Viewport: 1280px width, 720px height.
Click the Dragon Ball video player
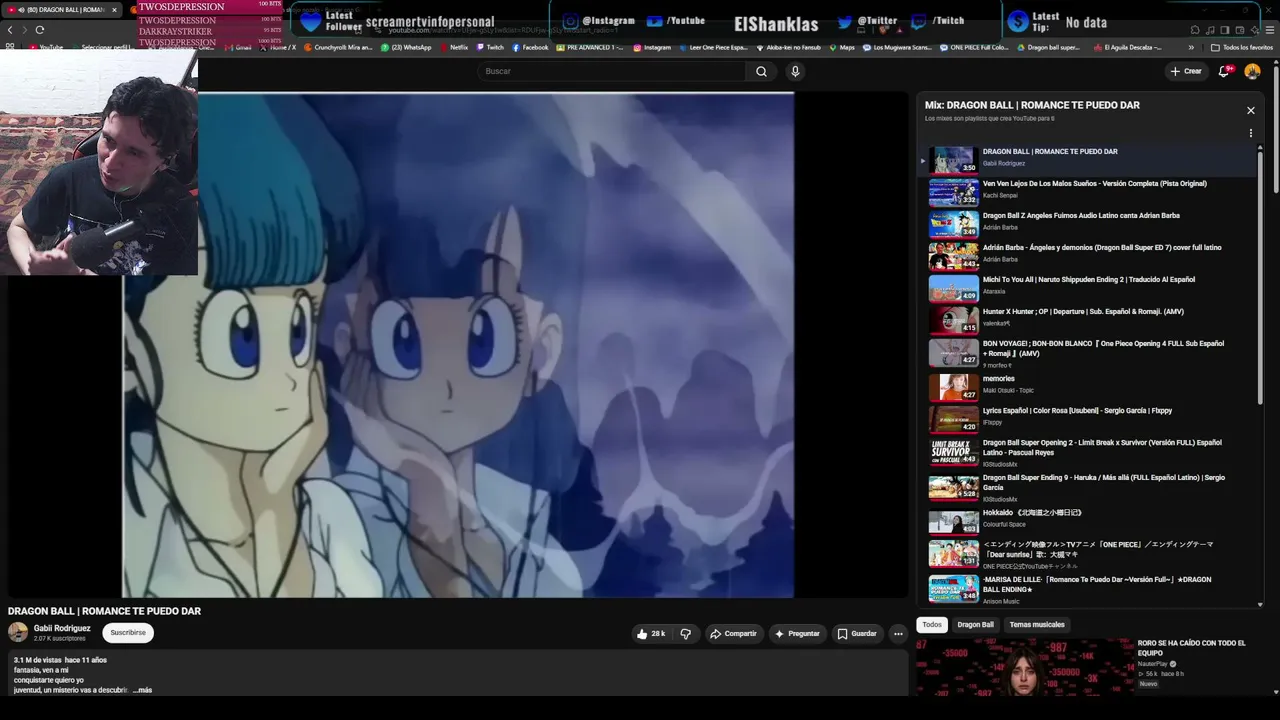458,345
